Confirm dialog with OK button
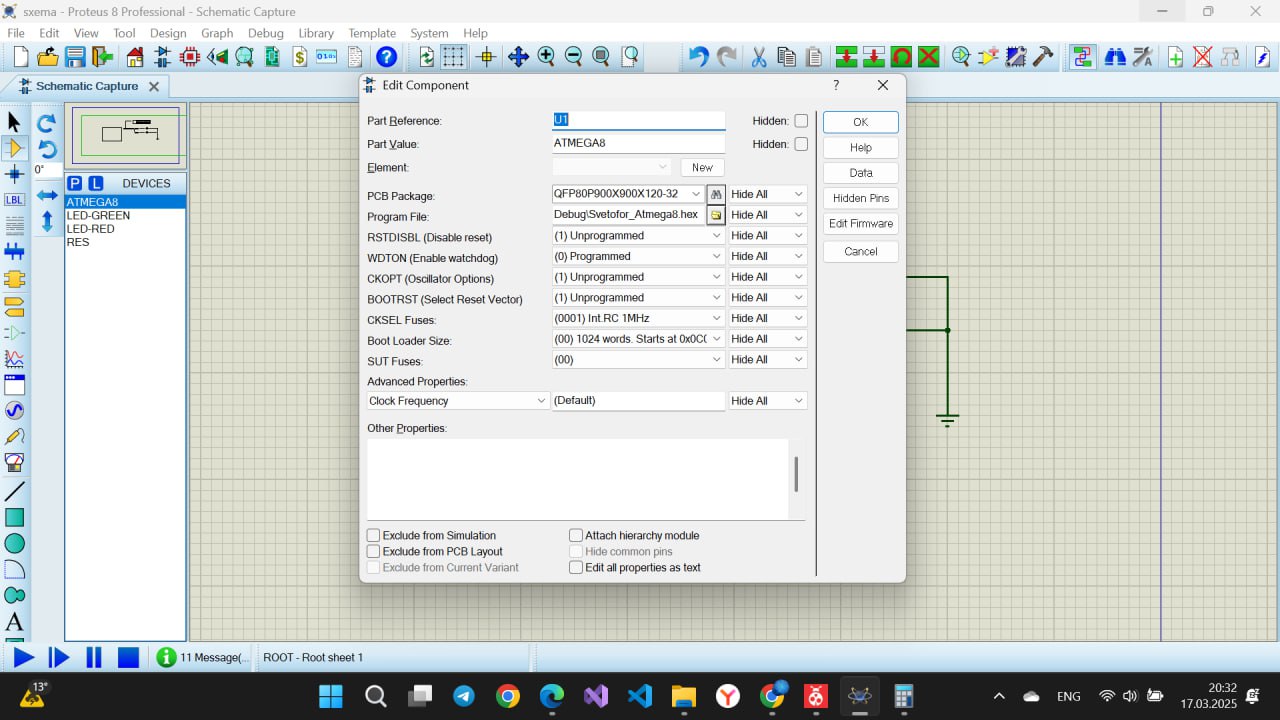Screen dimensions: 1280x720 860,122
